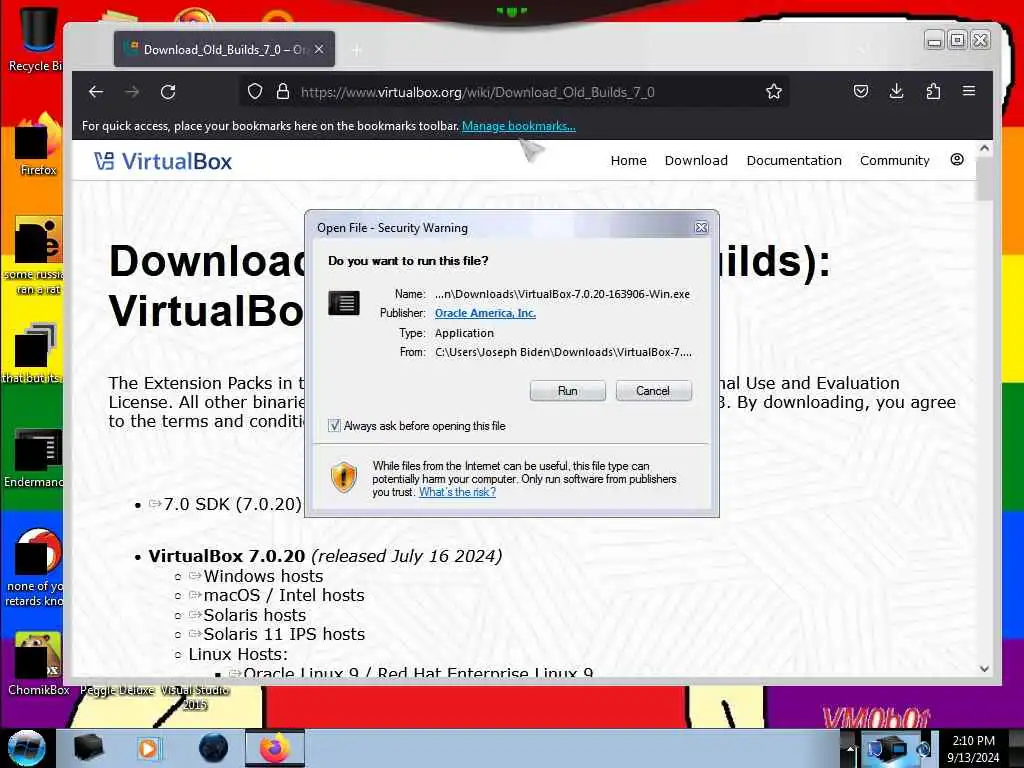1024x768 pixels.
Task: Click the VirtualBox logo
Action: (x=163, y=161)
